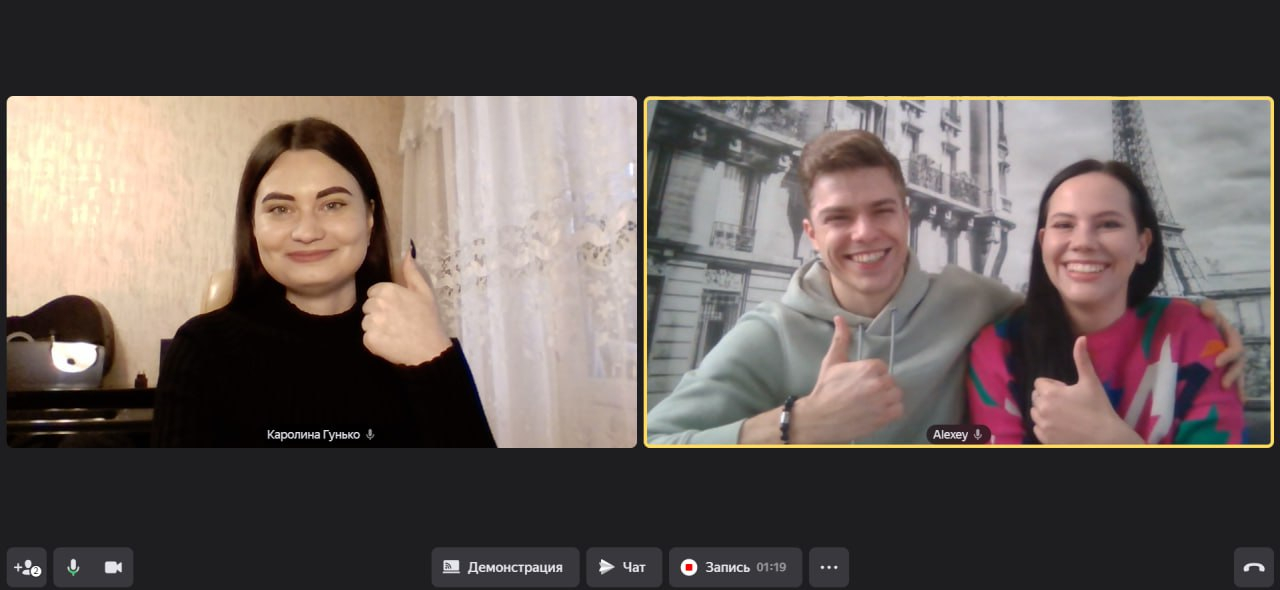Viewport: 1280px width, 590px height.
Task: Open the three-dots more options menu
Action: [x=828, y=567]
